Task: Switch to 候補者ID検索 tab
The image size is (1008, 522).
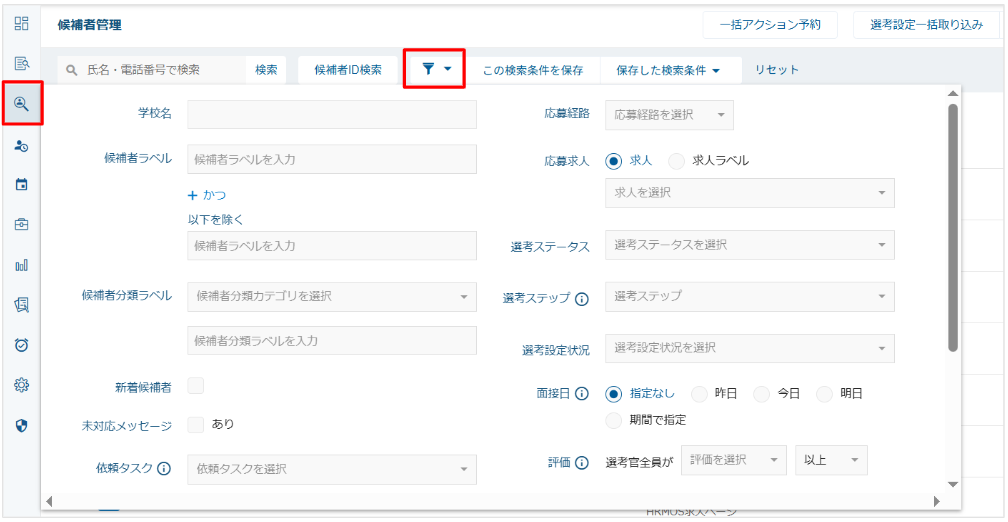Action: pyautogui.click(x=348, y=70)
